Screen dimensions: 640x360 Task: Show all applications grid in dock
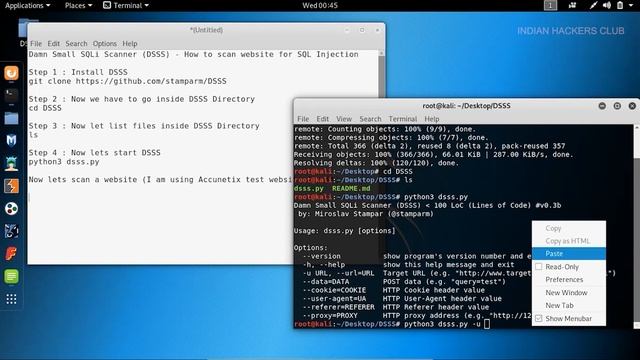[11, 299]
